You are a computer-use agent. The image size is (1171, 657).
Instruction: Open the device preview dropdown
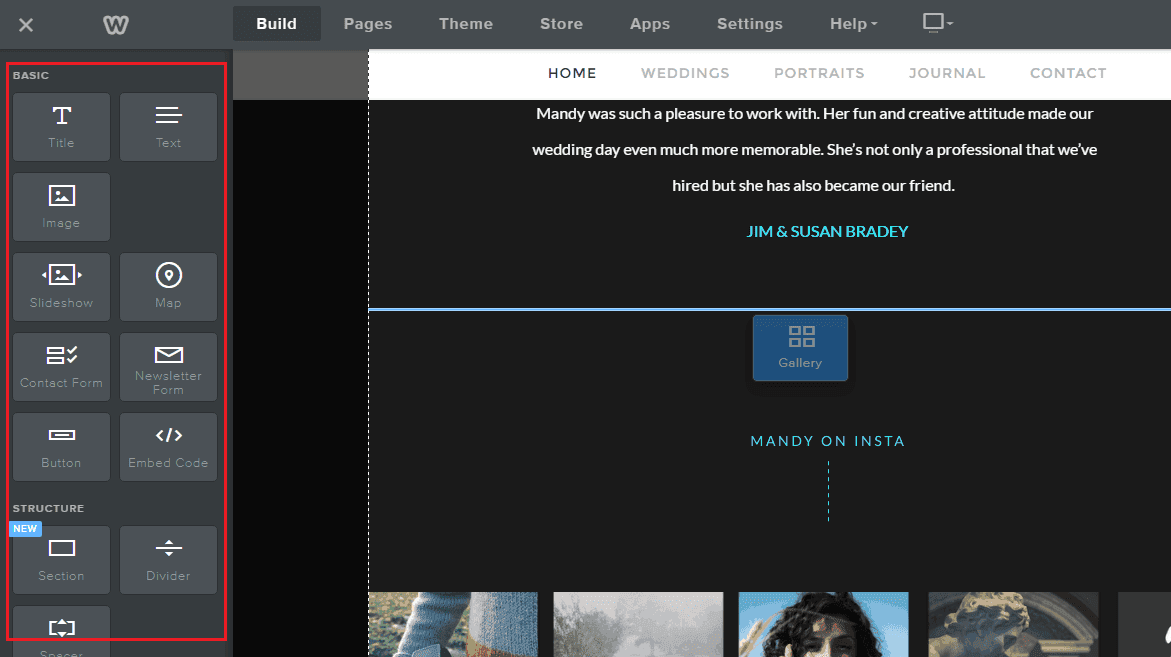click(938, 23)
